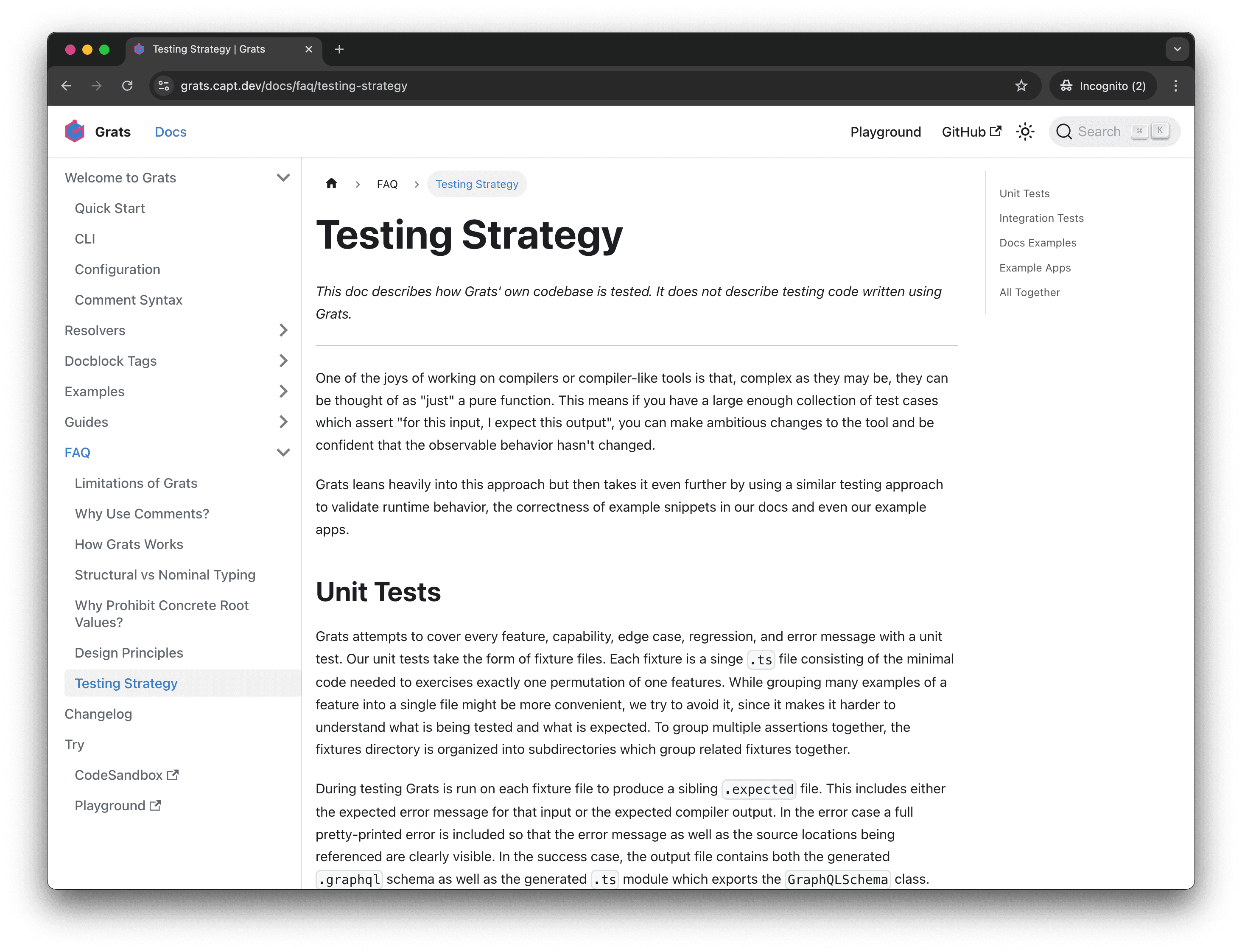This screenshot has height=952, width=1242.
Task: Reload the page
Action: [127, 86]
